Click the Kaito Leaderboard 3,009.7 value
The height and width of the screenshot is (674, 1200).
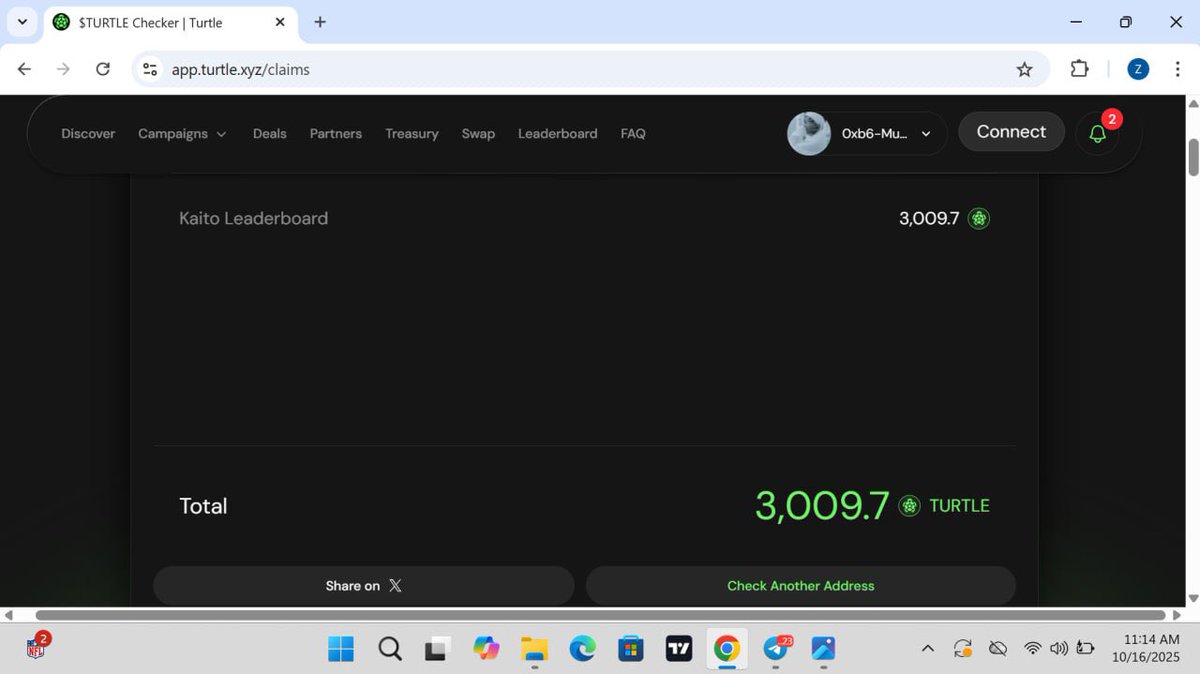[x=929, y=218]
